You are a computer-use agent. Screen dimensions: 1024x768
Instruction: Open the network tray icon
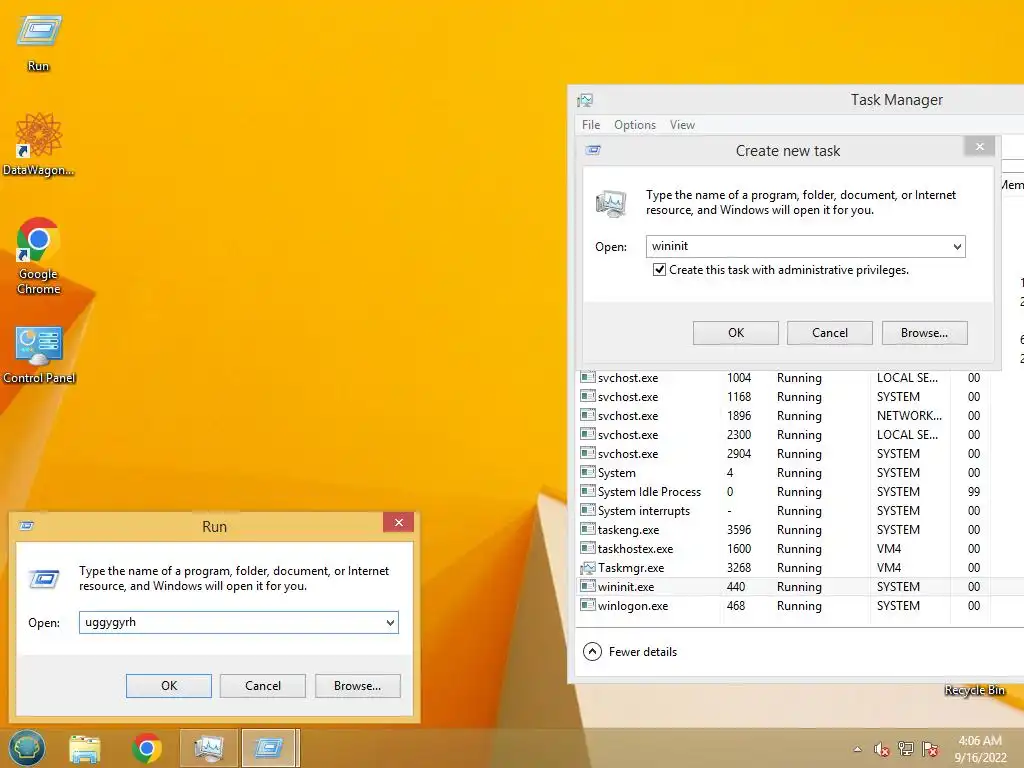pos(906,749)
